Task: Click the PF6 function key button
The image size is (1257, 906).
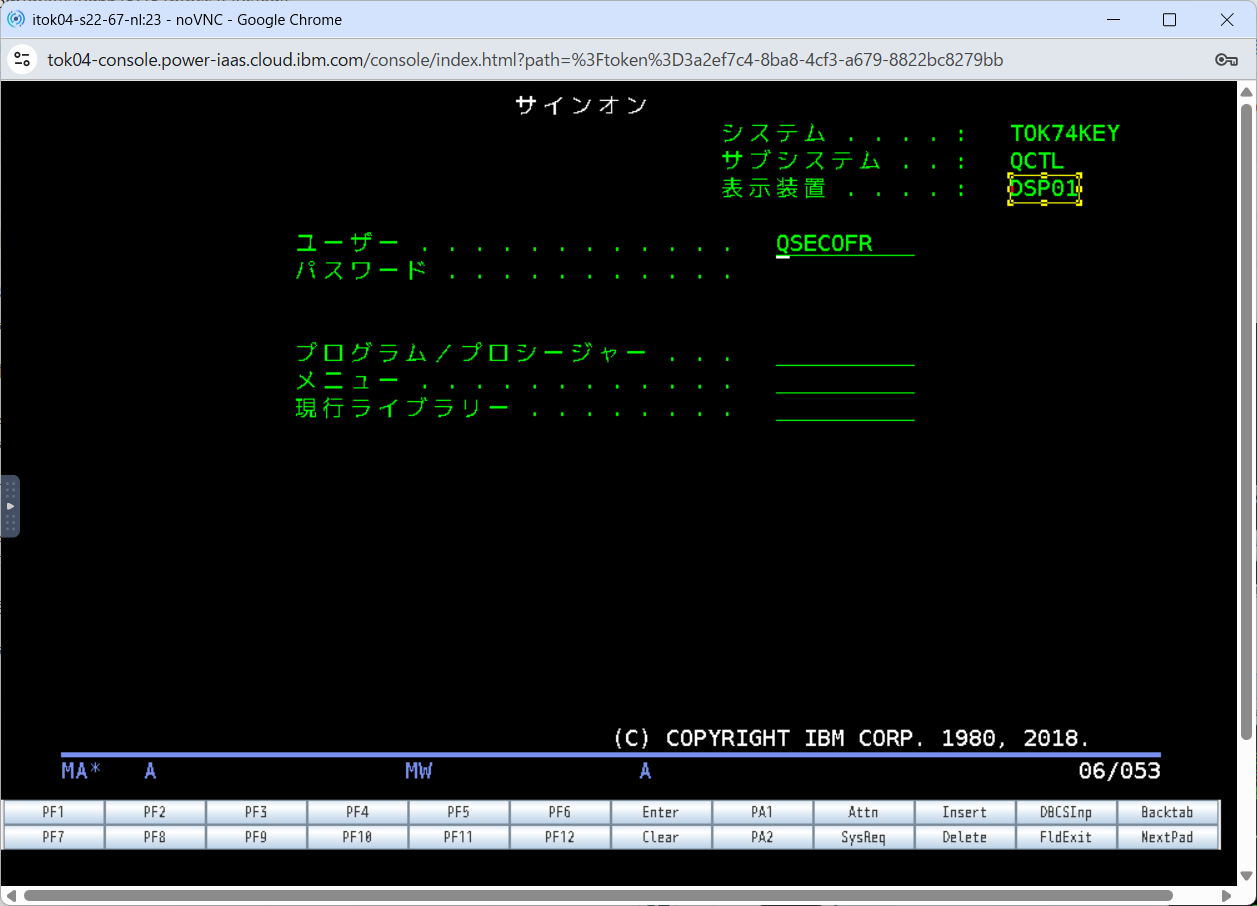Action: pos(559,812)
